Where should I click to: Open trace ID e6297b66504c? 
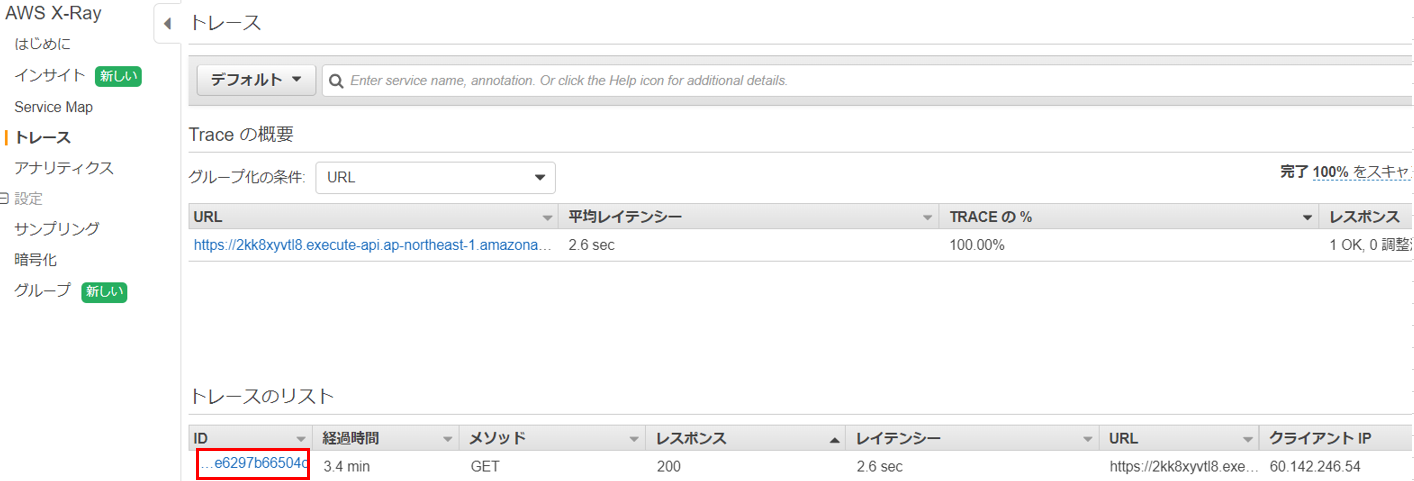point(254,466)
